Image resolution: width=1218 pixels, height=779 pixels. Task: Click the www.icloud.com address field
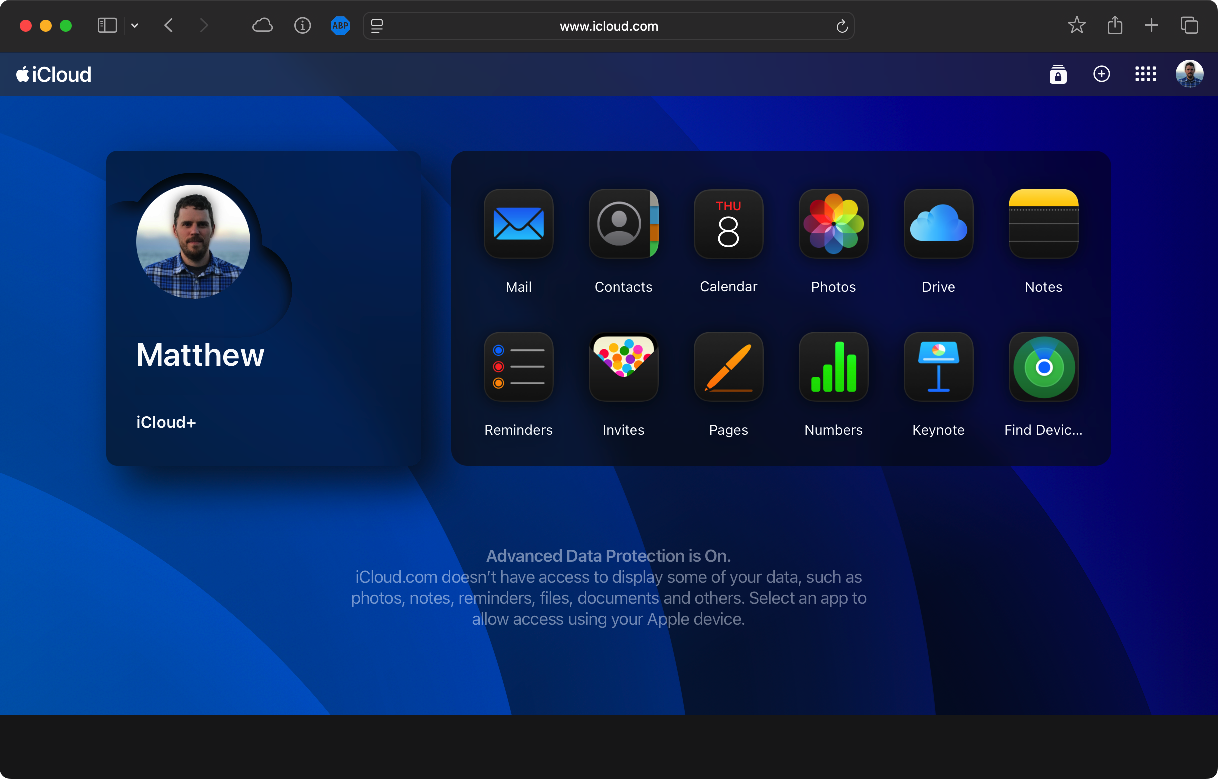[x=608, y=26]
